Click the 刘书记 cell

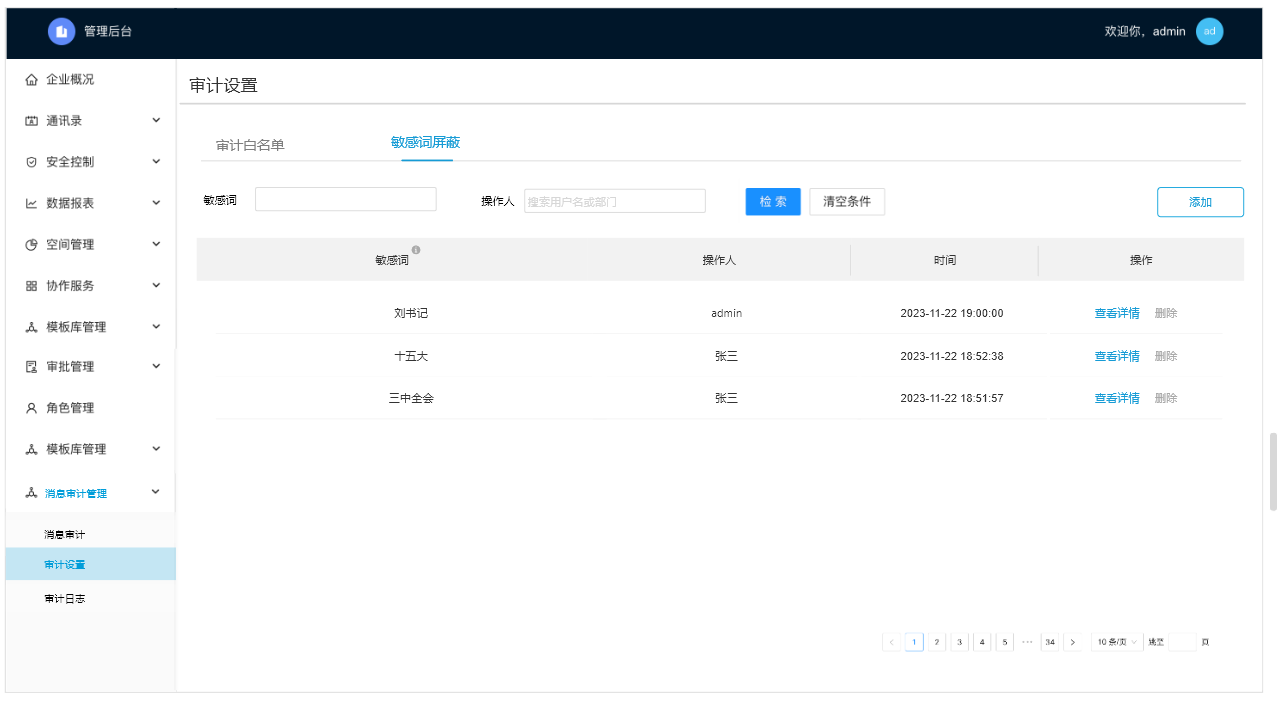click(x=411, y=313)
